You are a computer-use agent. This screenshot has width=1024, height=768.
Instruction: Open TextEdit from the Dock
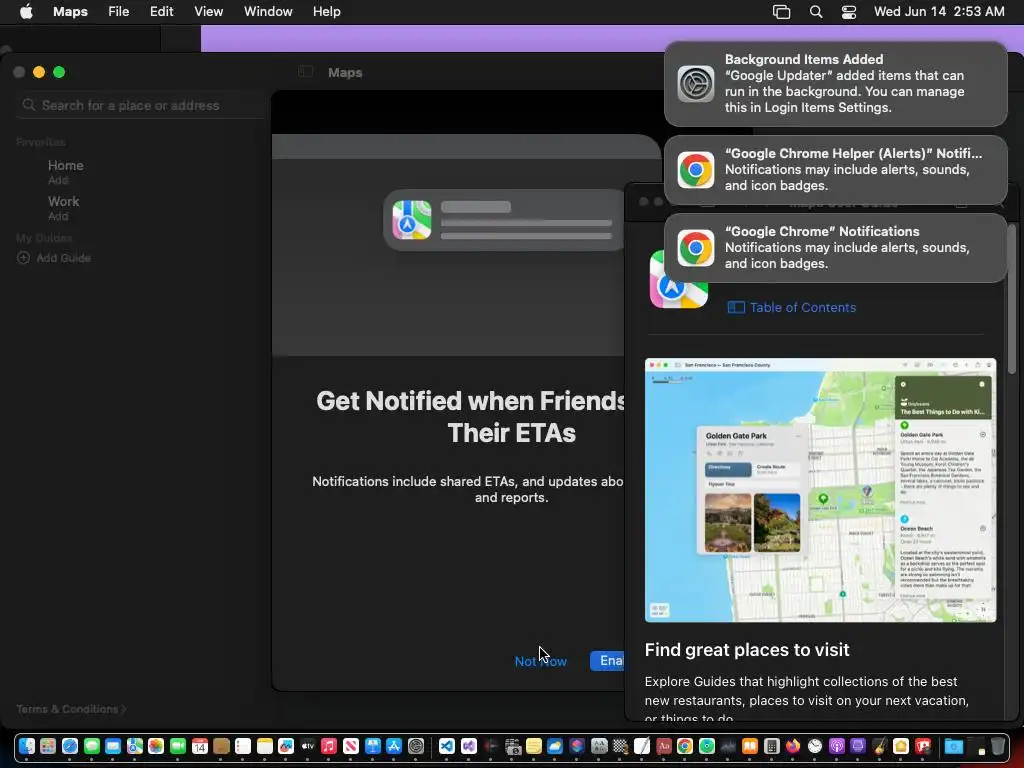pyautogui.click(x=641, y=746)
